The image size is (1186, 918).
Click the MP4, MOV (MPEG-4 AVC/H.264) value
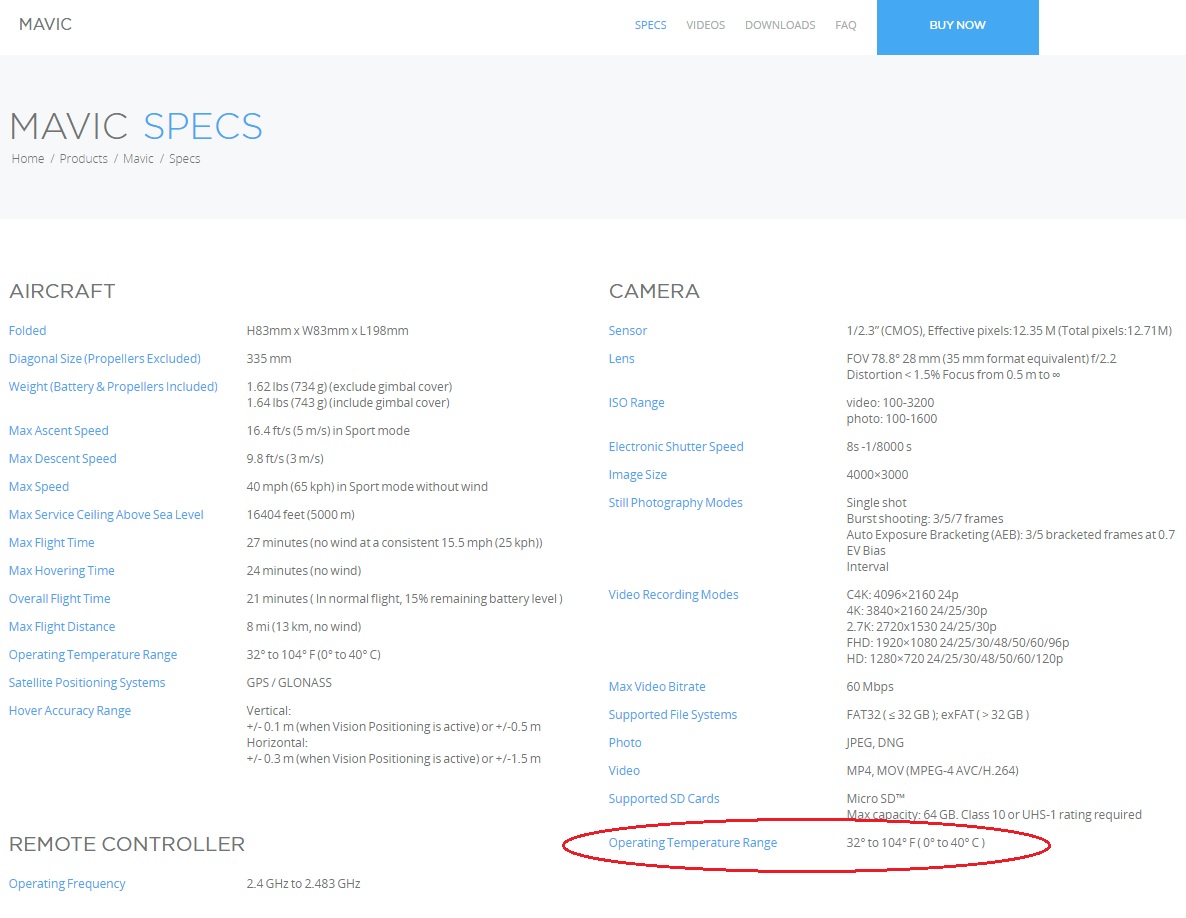[x=933, y=770]
